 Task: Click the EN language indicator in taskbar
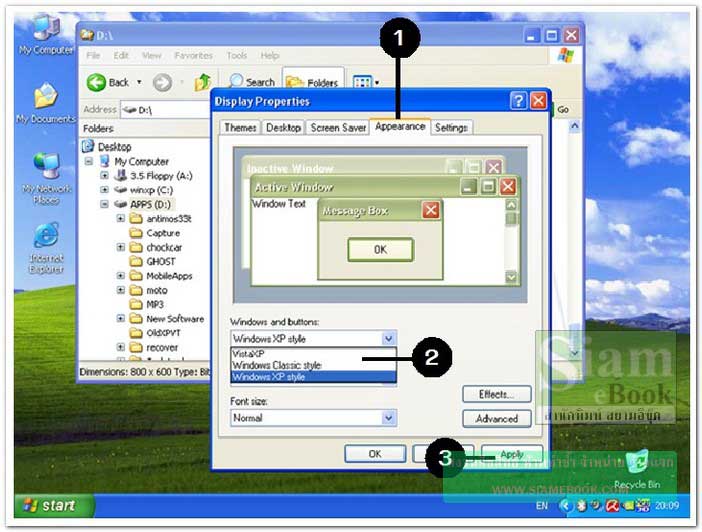tap(542, 506)
